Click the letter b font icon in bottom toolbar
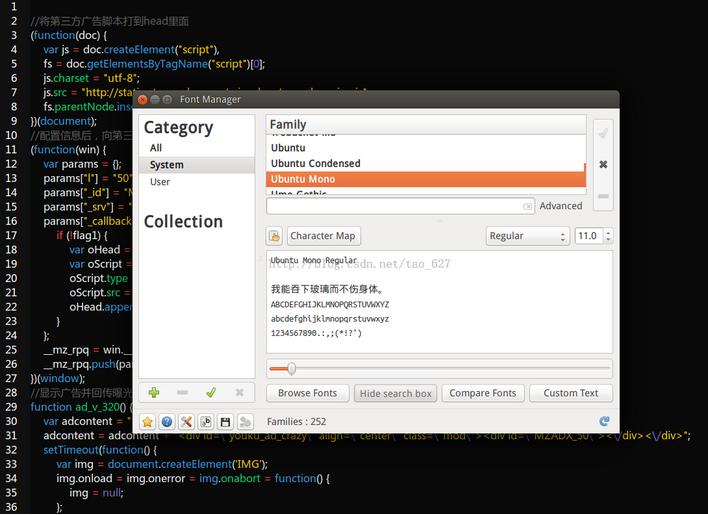708x515 pixels. coord(206,422)
